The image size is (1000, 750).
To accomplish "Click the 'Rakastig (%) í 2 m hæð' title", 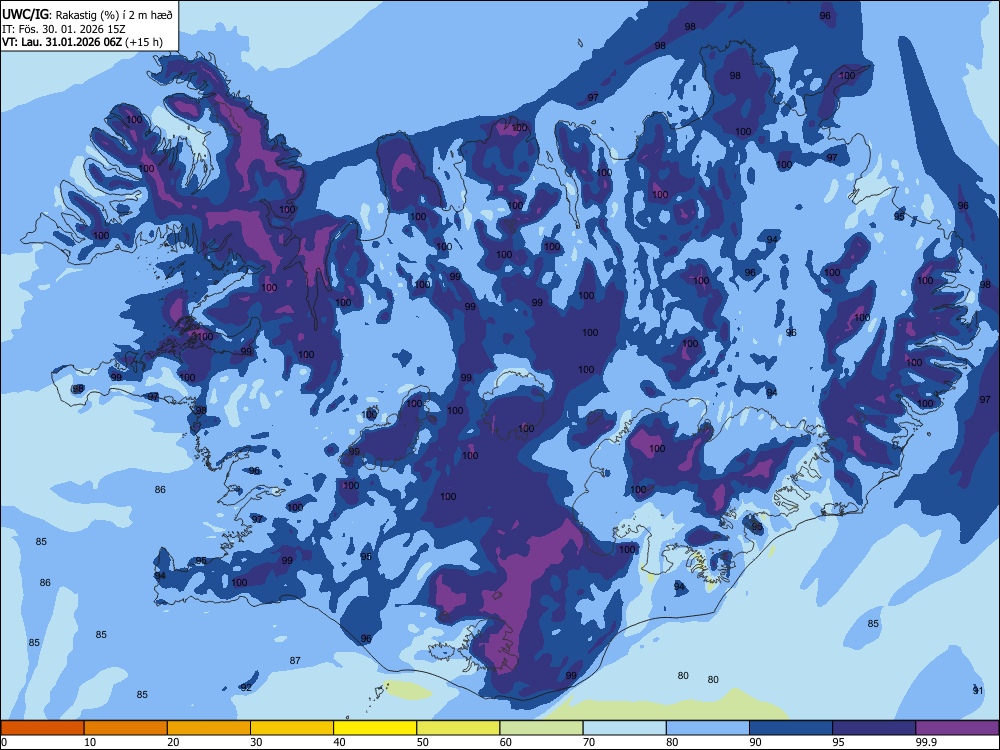I will [x=114, y=15].
